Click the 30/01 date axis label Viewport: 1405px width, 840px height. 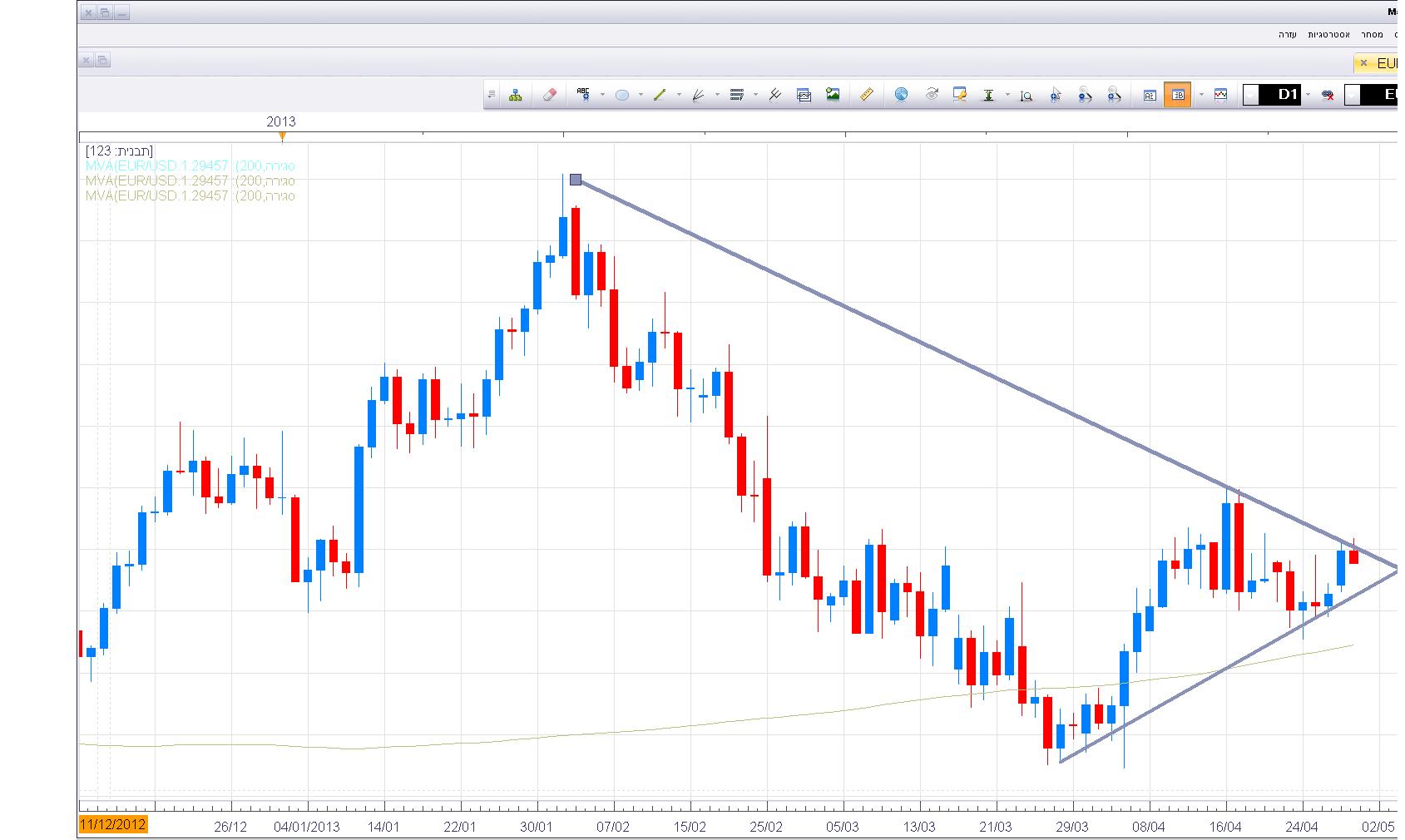click(x=537, y=827)
